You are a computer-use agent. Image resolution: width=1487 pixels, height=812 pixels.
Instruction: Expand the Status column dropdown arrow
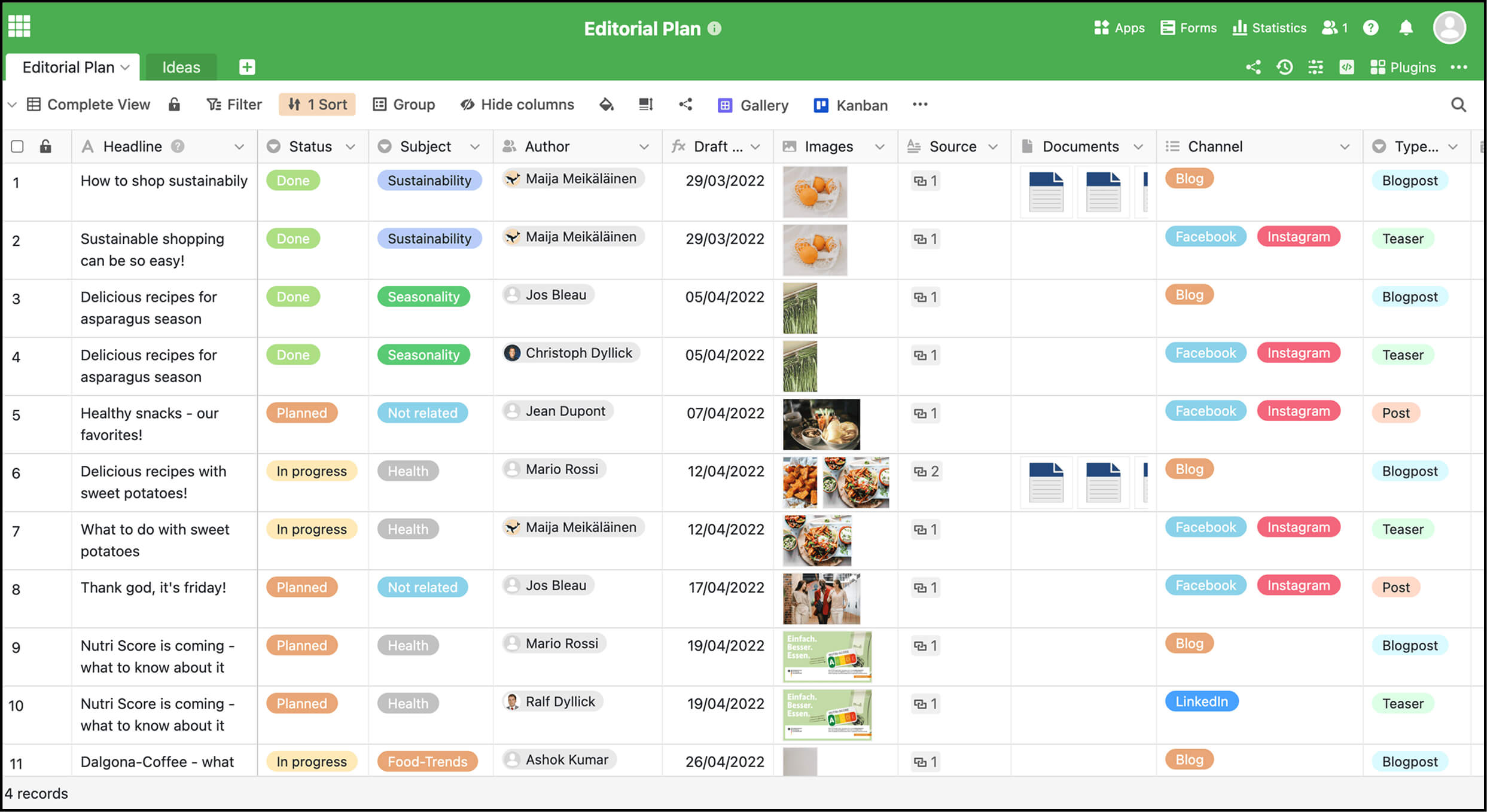[x=351, y=146]
